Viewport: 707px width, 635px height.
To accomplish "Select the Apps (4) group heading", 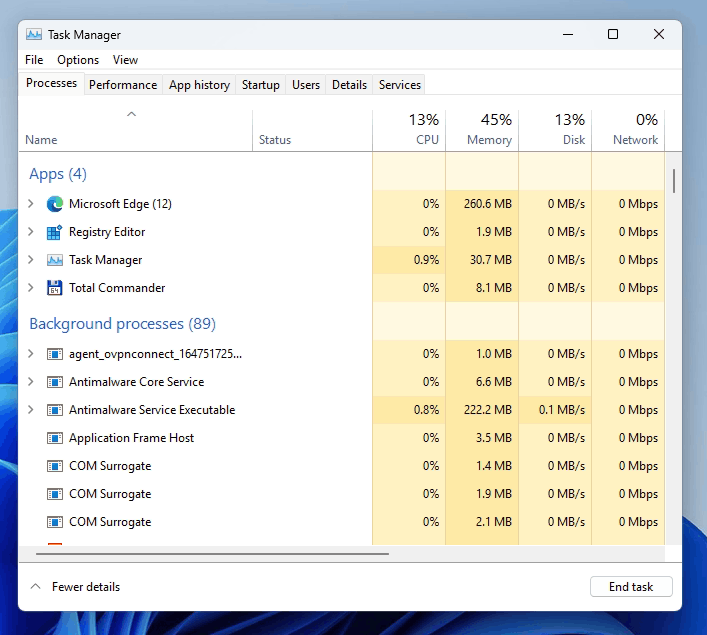I will tap(58, 174).
